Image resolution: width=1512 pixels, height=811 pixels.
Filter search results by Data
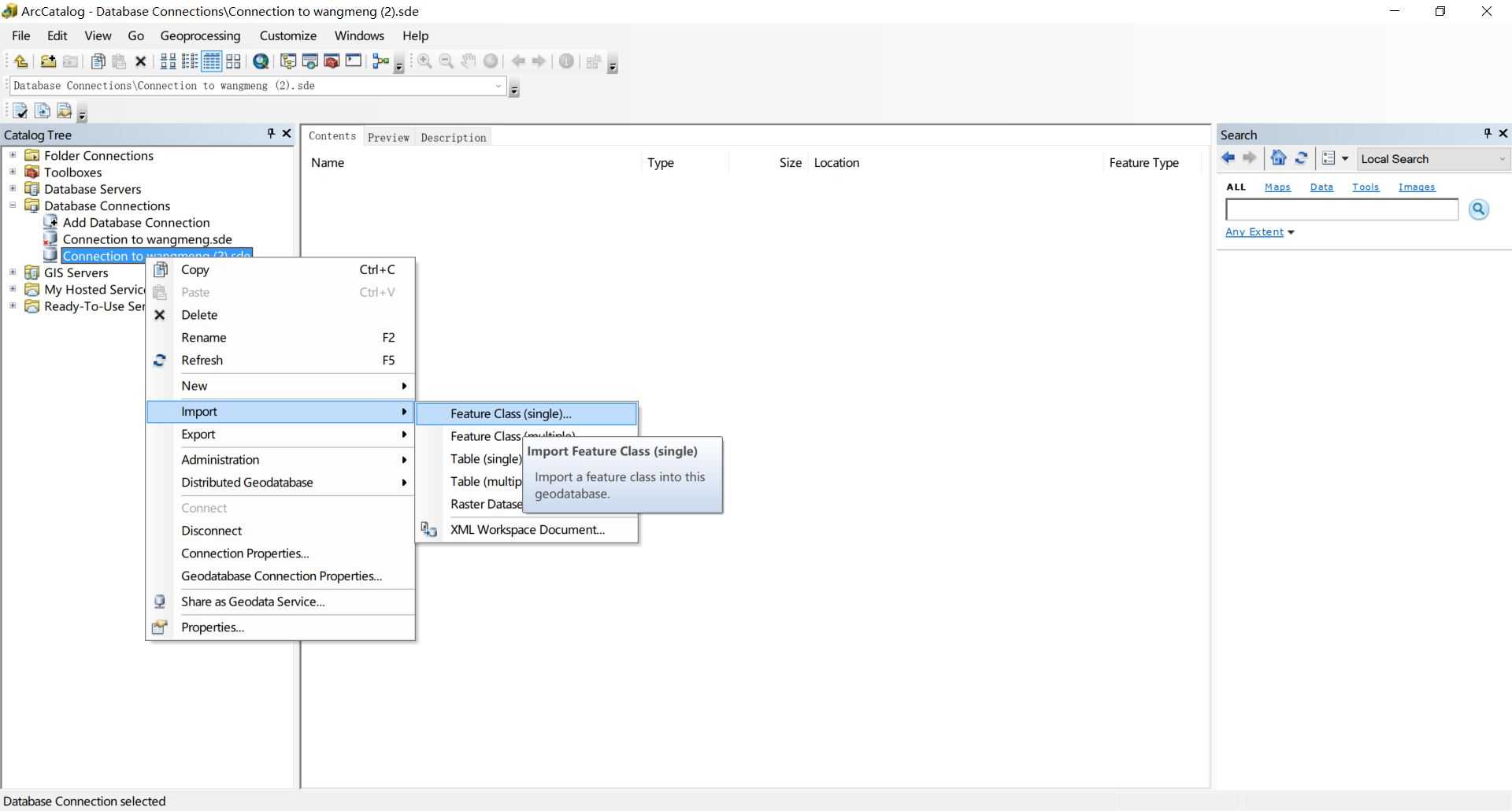(x=1321, y=187)
